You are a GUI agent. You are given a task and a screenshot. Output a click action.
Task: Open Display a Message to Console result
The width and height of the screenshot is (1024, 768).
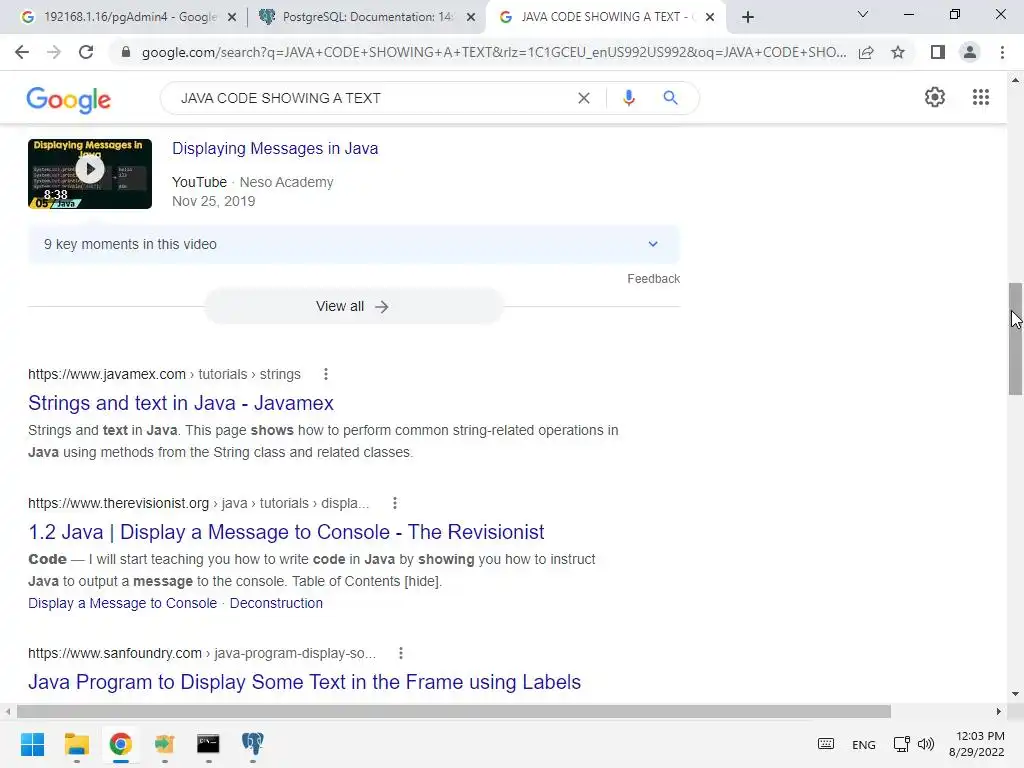pyautogui.click(x=286, y=532)
